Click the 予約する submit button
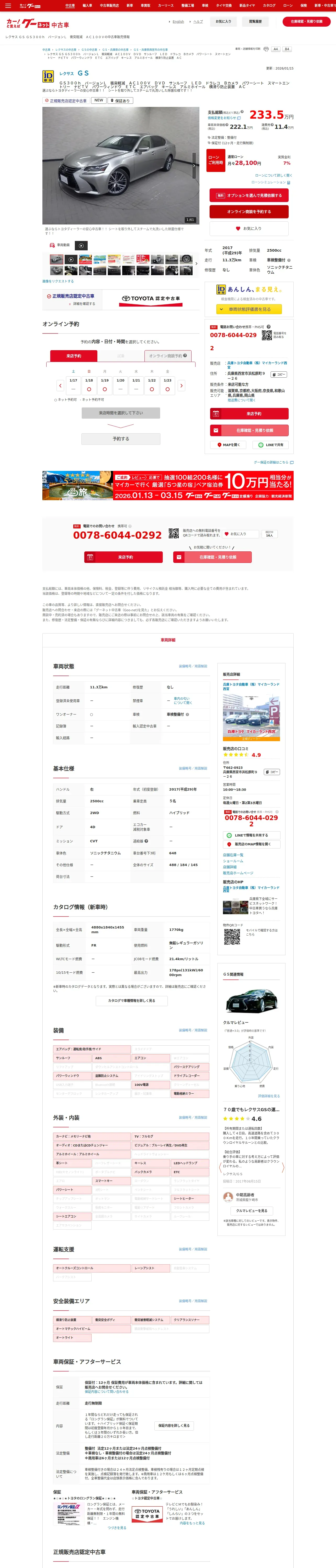Image resolution: width=336 pixels, height=1568 pixels. (x=121, y=439)
